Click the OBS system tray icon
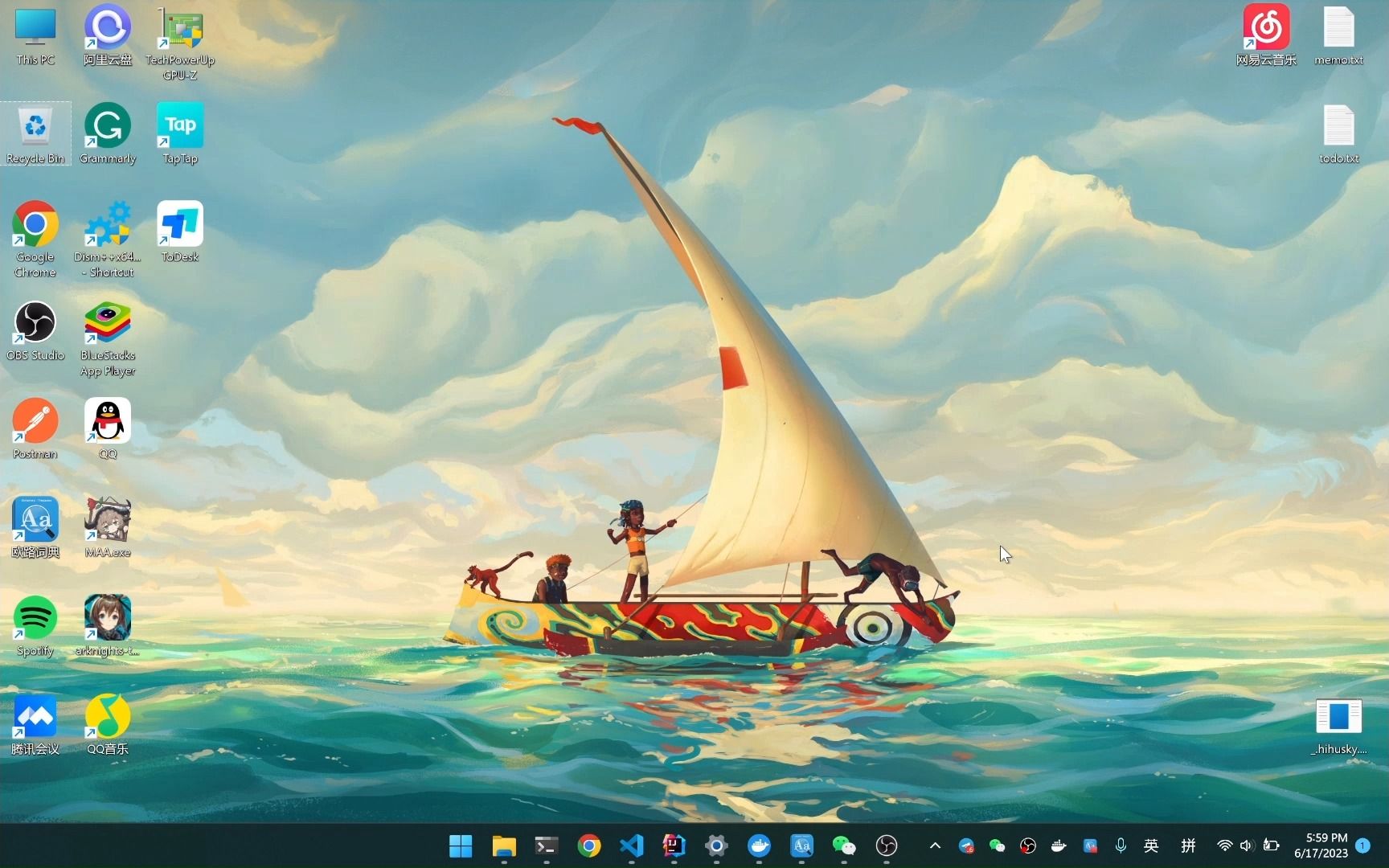 coord(1028,845)
